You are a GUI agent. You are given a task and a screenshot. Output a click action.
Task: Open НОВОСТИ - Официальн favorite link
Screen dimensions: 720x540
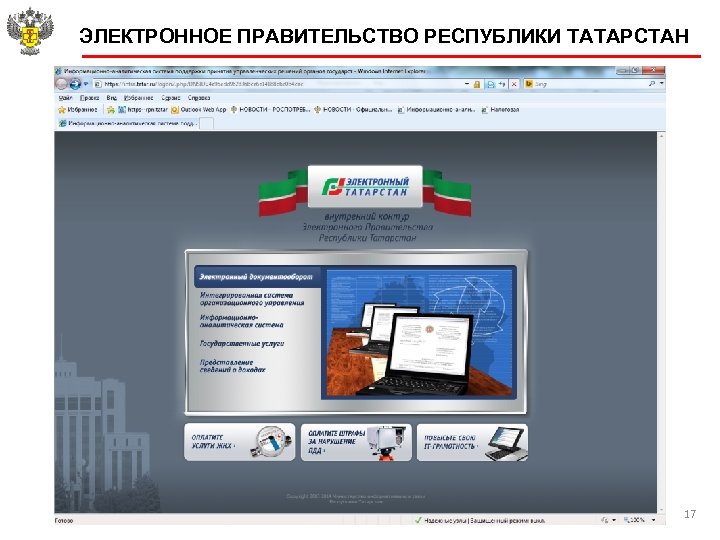coord(353,110)
